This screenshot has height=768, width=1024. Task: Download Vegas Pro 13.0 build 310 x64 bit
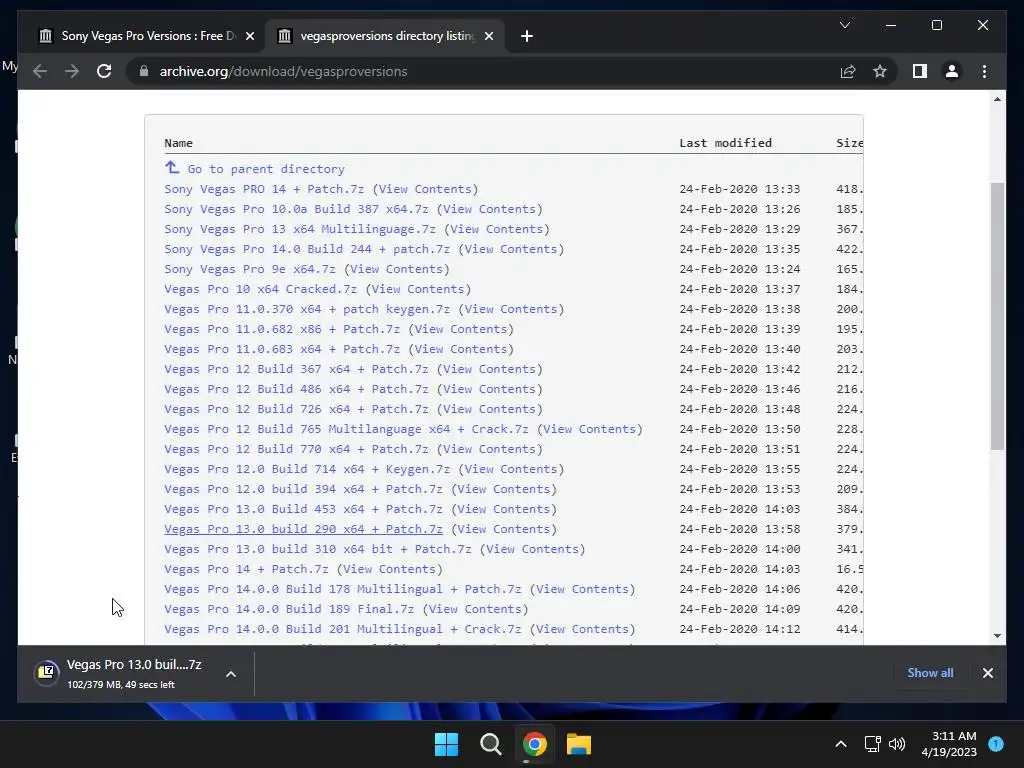click(317, 549)
